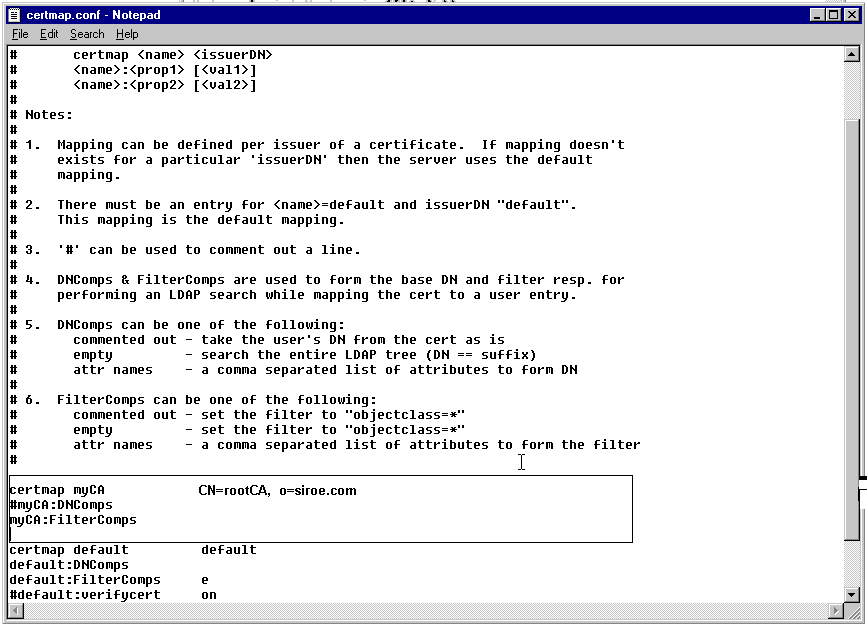The image size is (867, 625).
Task: Click 'This mapping is the default mapping.'
Action: click(201, 220)
